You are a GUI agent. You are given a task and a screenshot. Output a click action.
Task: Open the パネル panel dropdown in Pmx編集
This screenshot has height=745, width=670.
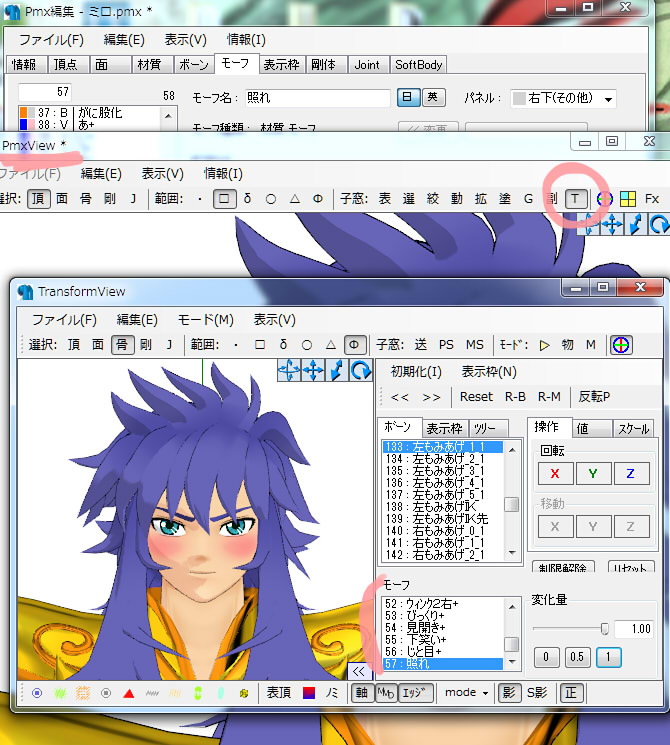563,98
